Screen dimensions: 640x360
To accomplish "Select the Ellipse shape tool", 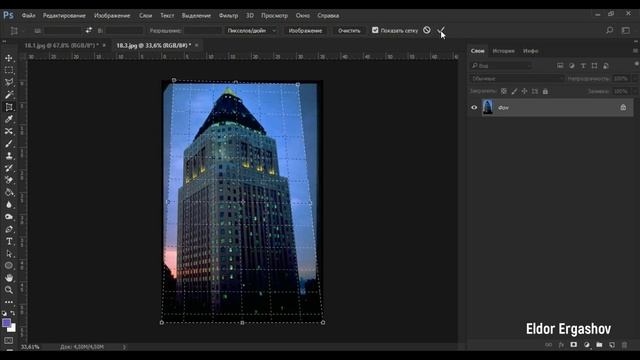I will [x=9, y=266].
